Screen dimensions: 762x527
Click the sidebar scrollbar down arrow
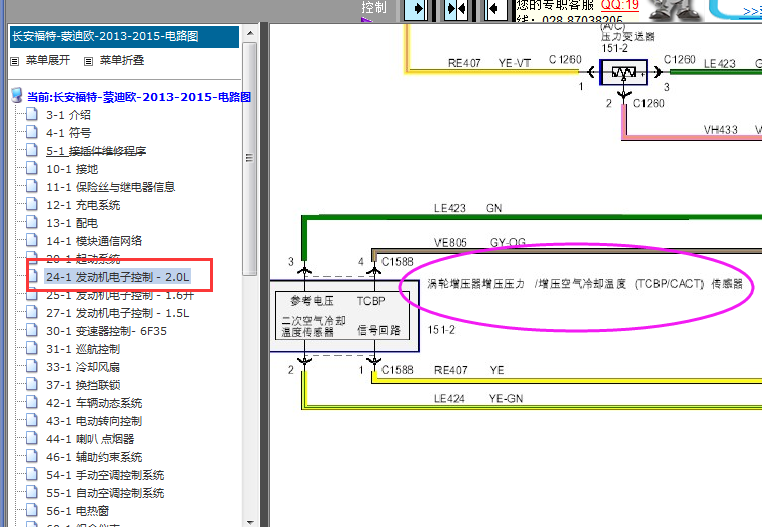[250, 522]
